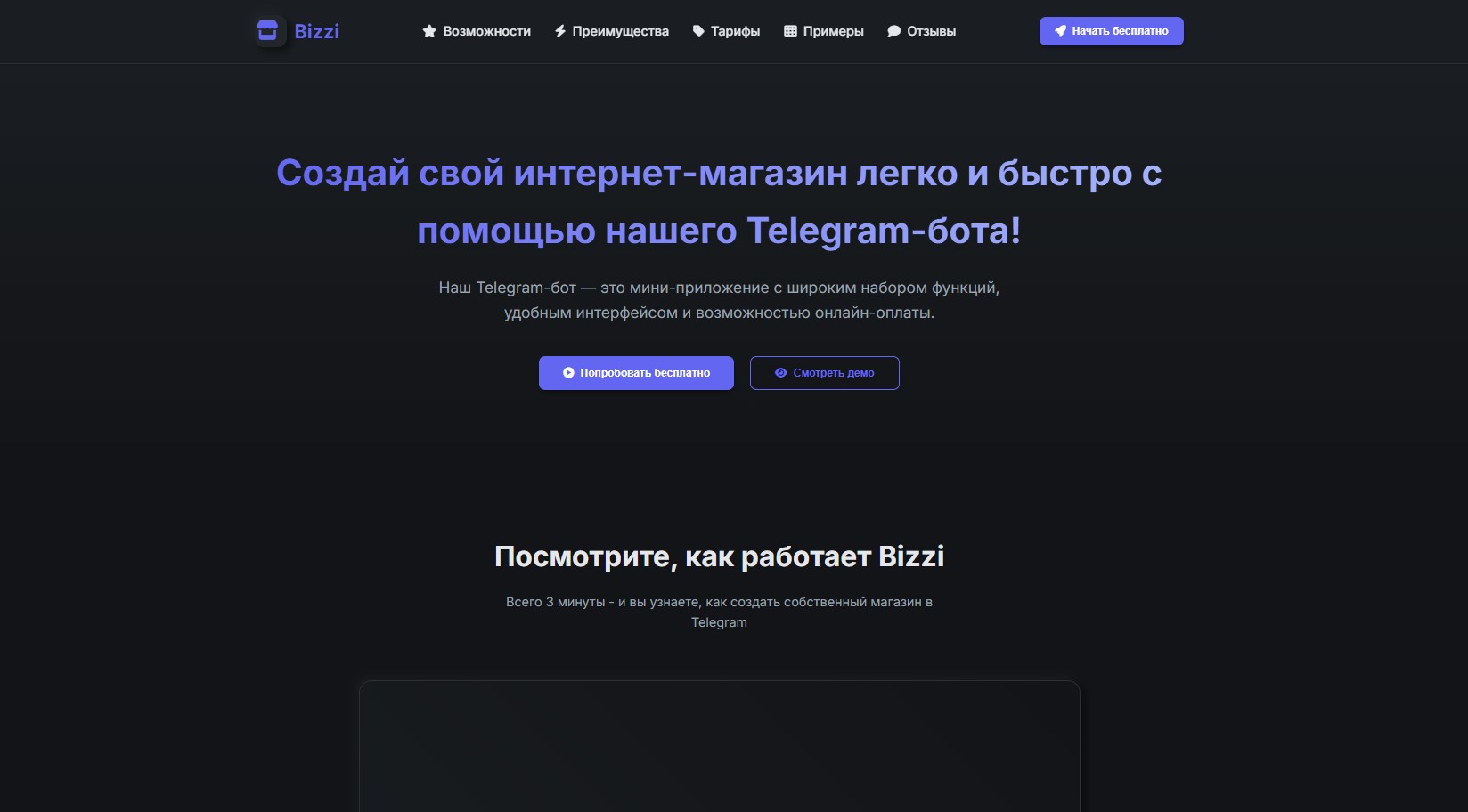Click the Начать бесплатно button
1468x812 pixels.
1111,31
